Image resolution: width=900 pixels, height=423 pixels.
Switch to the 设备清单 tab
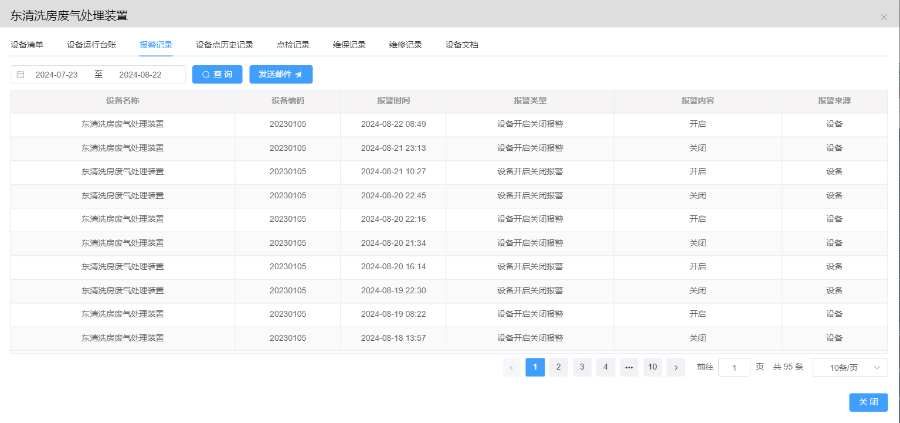click(27, 45)
